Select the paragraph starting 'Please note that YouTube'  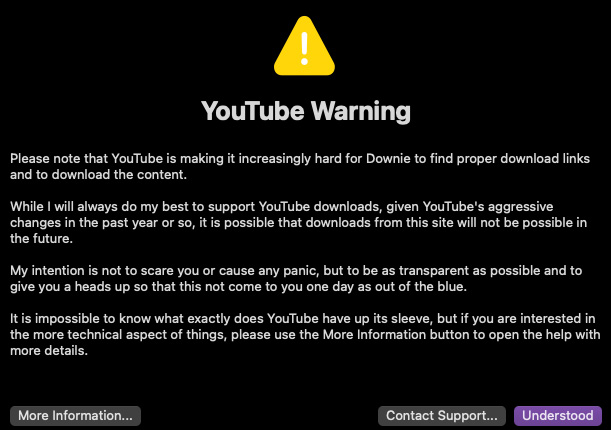300,166
